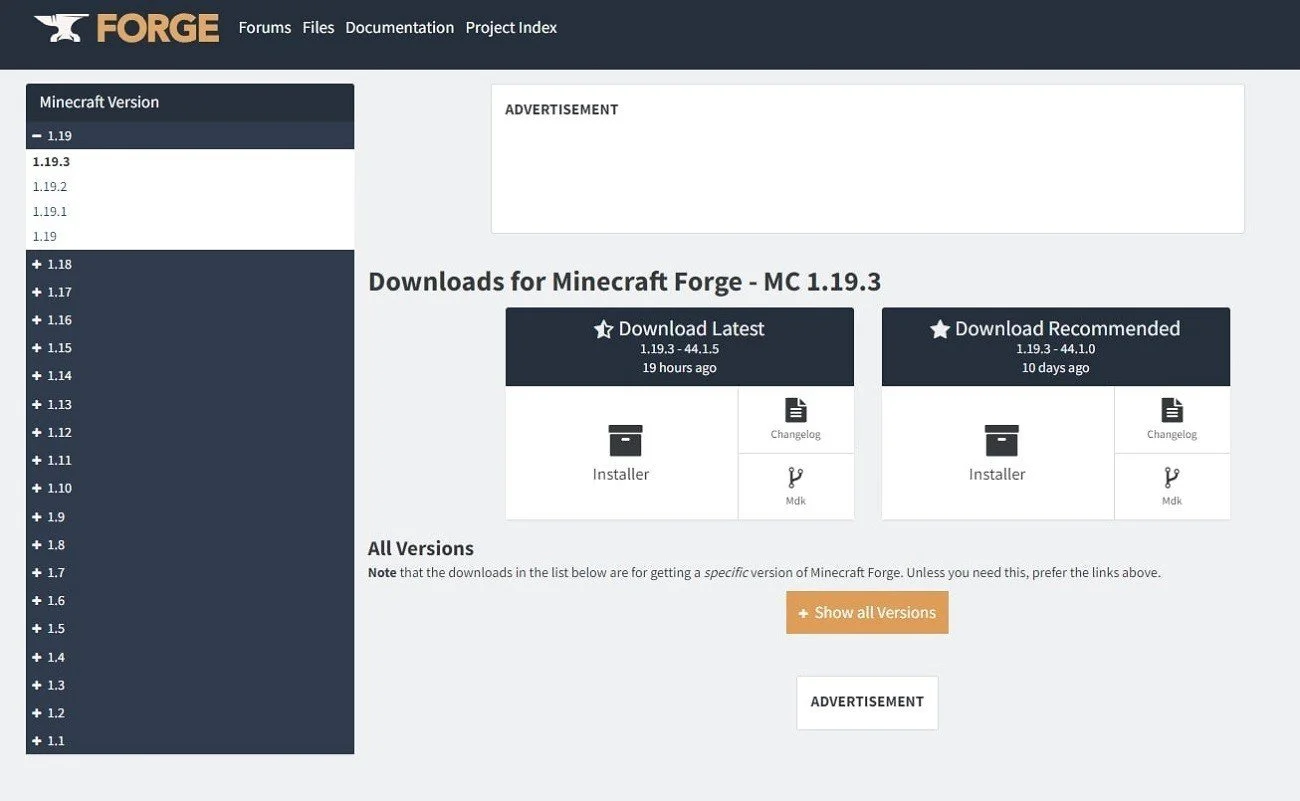Click the Show all Versions button
Screen dimensions: 1300x801
[867, 613]
